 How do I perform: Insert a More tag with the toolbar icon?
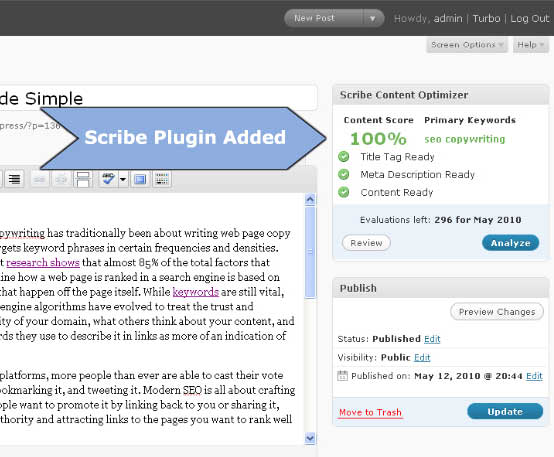[x=83, y=179]
